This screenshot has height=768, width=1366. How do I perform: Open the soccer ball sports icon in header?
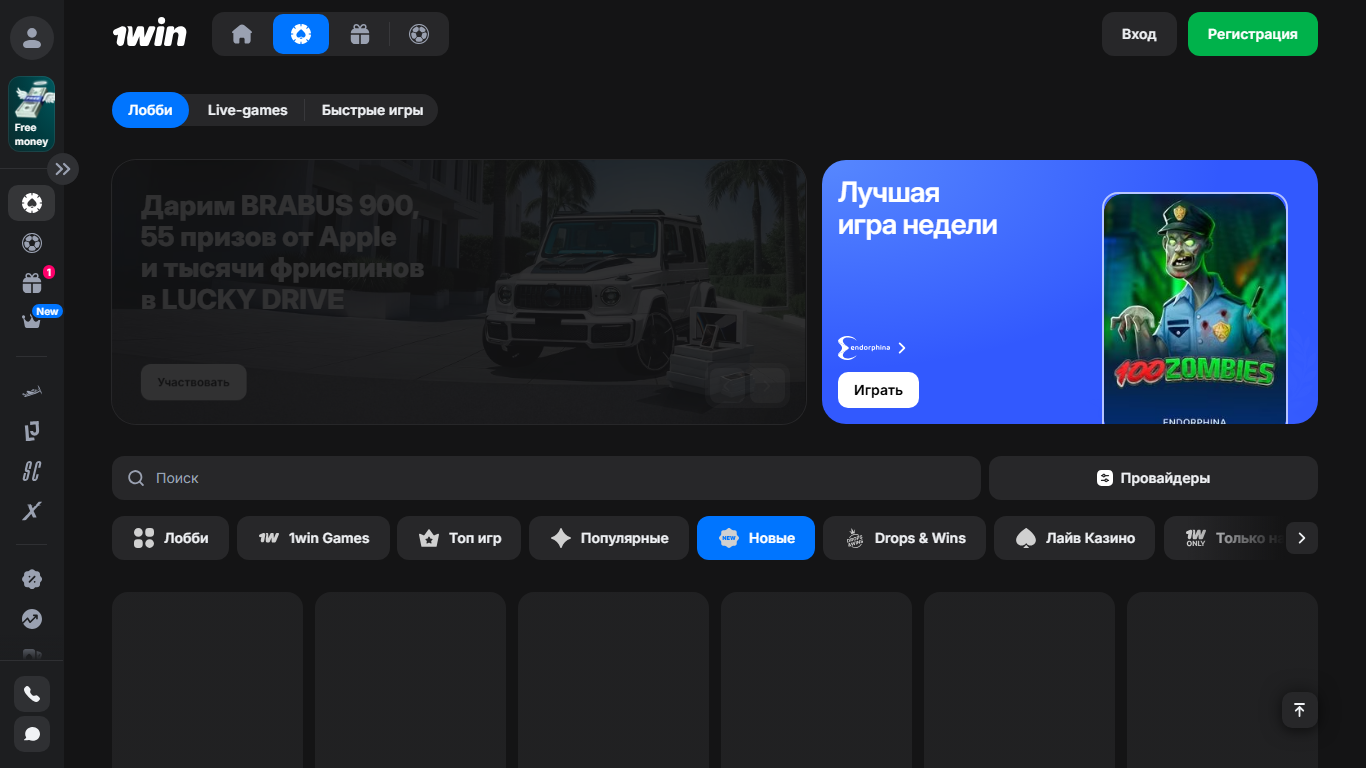419,34
